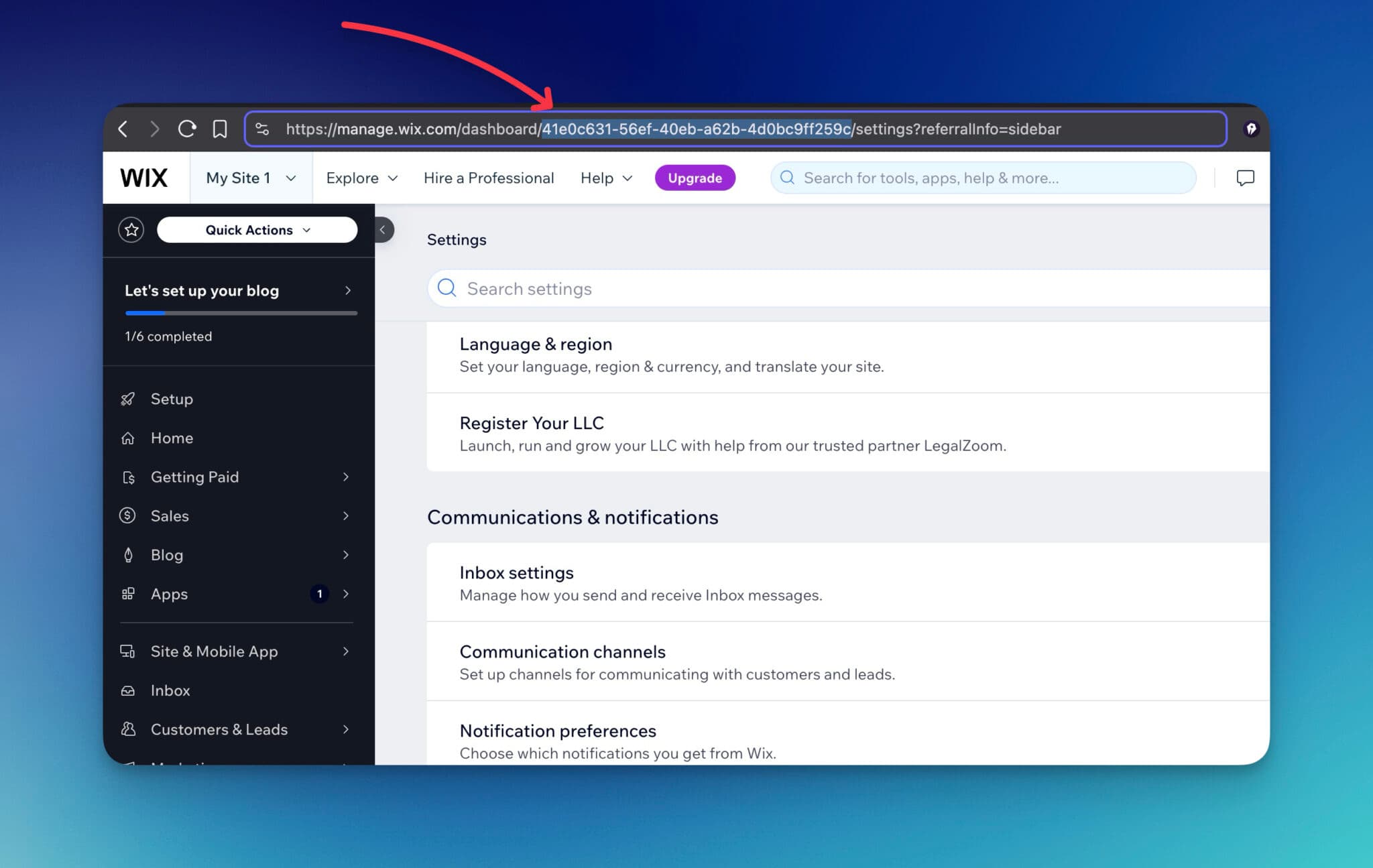The height and width of the screenshot is (868, 1373).
Task: Open Language & region settings
Action: 536,345
